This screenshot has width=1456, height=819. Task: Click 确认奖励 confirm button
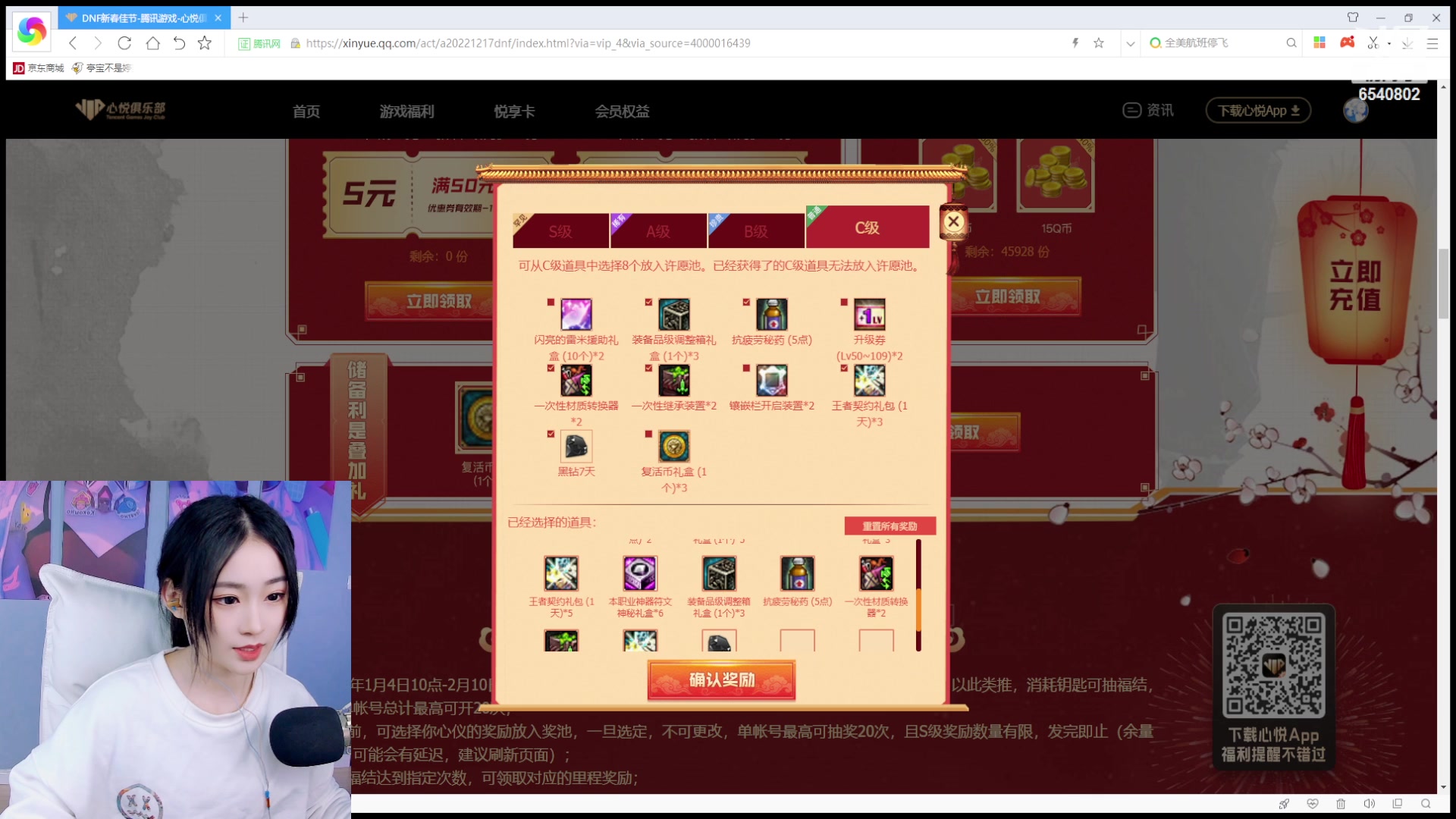pos(721,679)
